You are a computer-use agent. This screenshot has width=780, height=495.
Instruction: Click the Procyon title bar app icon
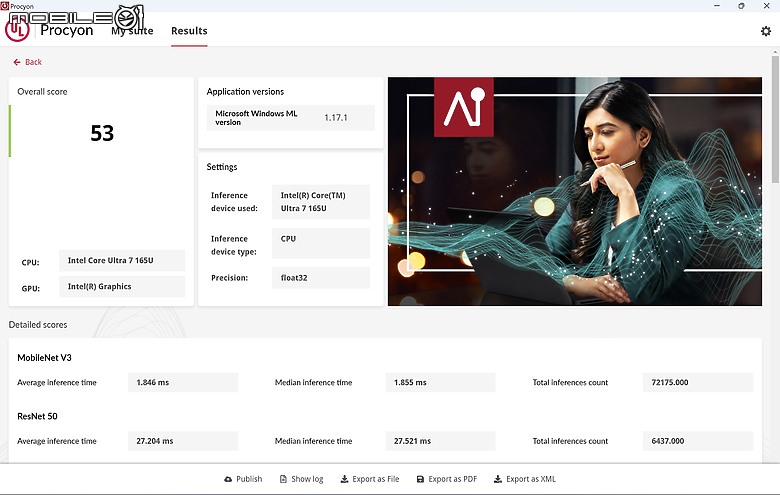4,6
